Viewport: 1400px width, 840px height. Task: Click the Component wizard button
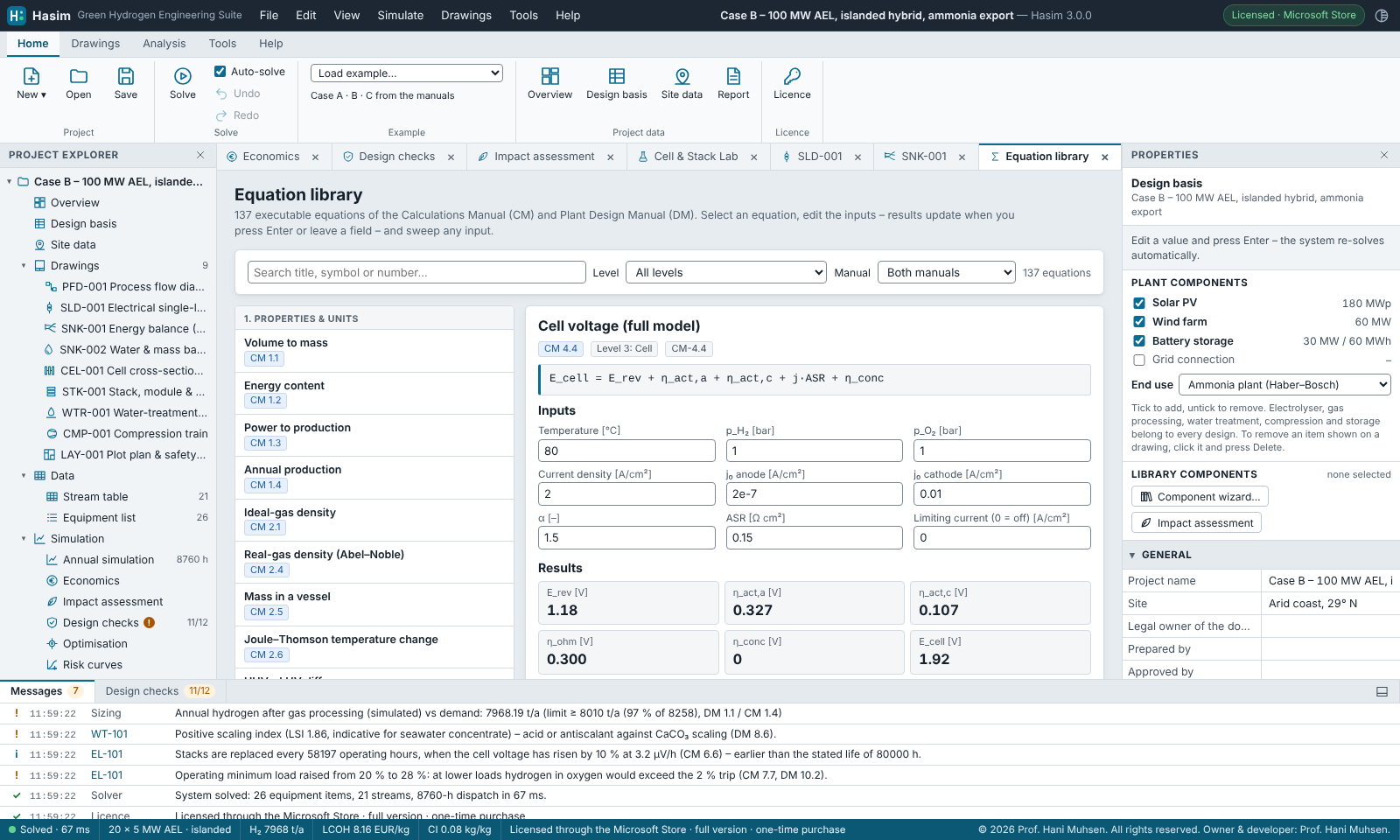(x=1200, y=496)
